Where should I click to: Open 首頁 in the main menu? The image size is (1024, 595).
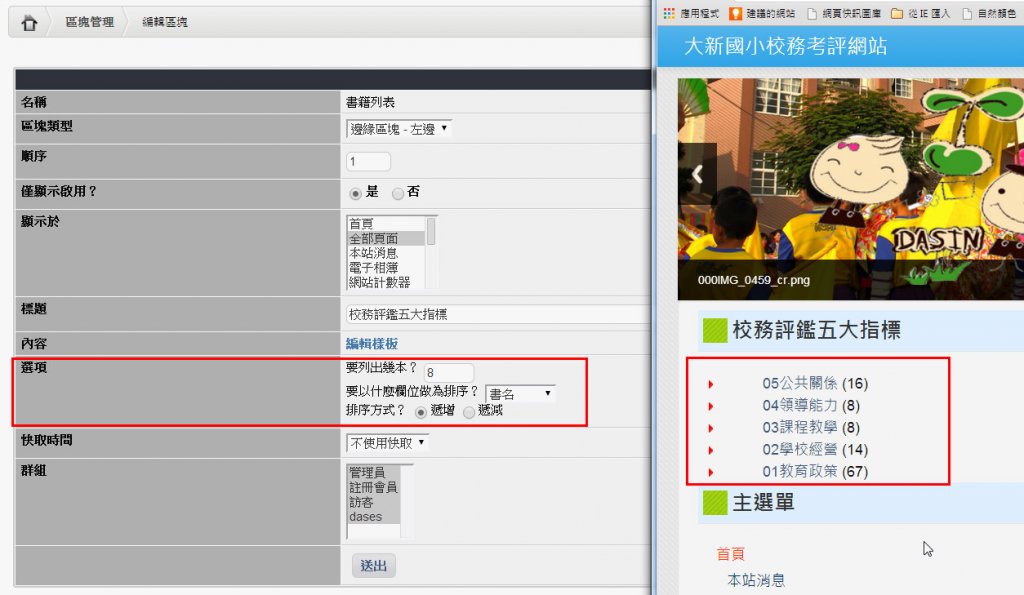tap(730, 554)
